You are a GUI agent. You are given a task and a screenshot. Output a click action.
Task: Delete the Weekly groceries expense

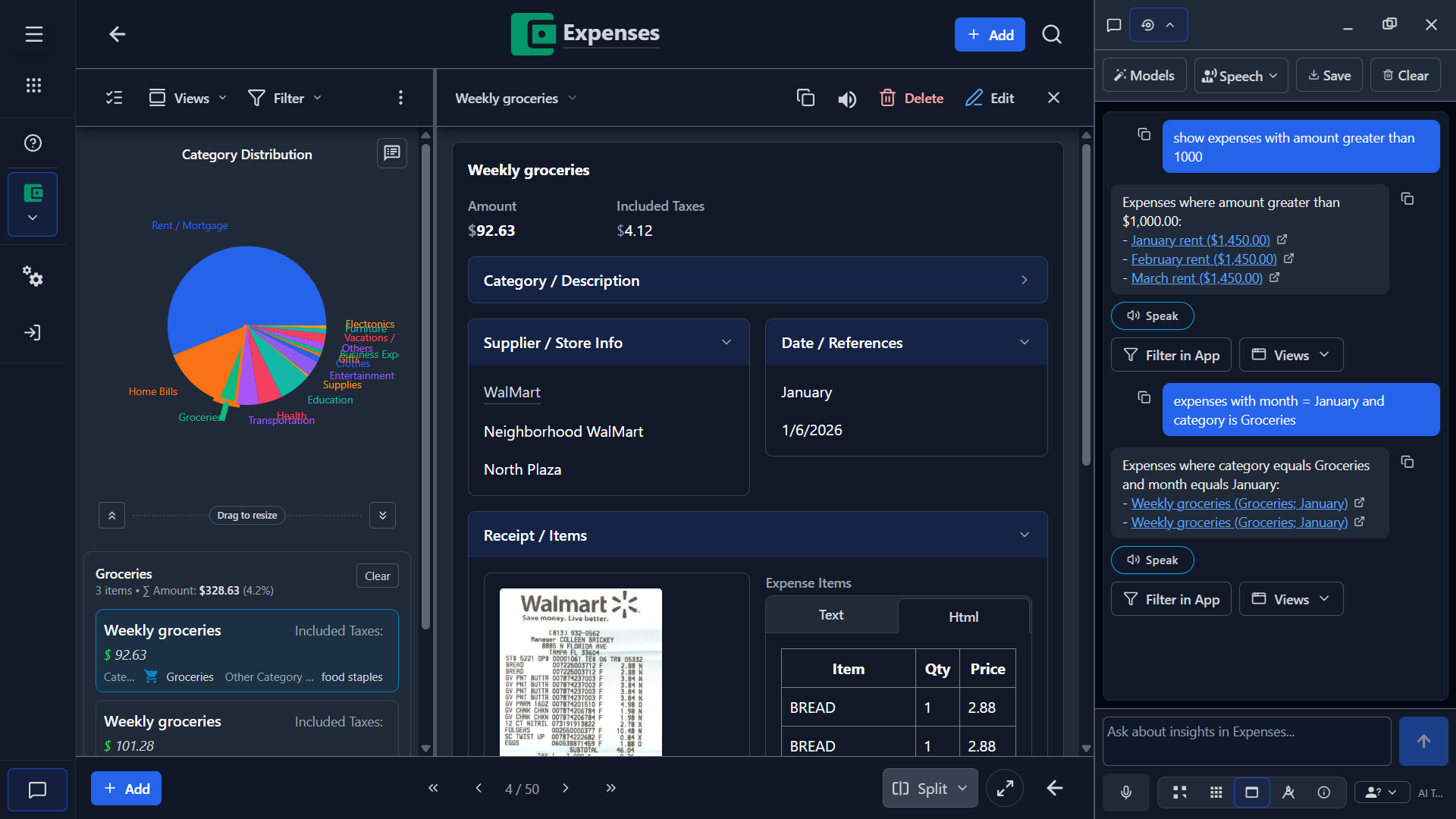[912, 98]
